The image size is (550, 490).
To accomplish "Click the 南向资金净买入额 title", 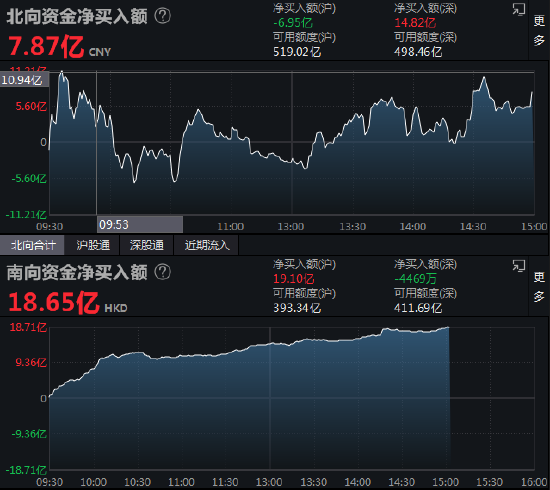I will (x=77, y=272).
